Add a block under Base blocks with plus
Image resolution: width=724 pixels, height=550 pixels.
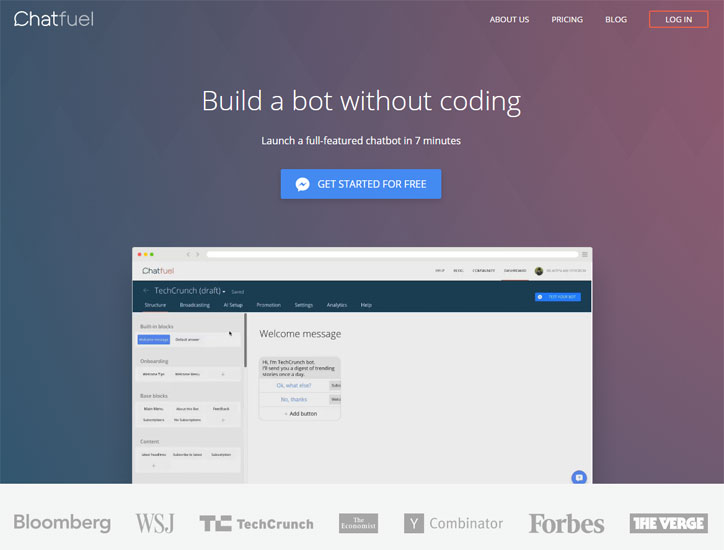(223, 420)
